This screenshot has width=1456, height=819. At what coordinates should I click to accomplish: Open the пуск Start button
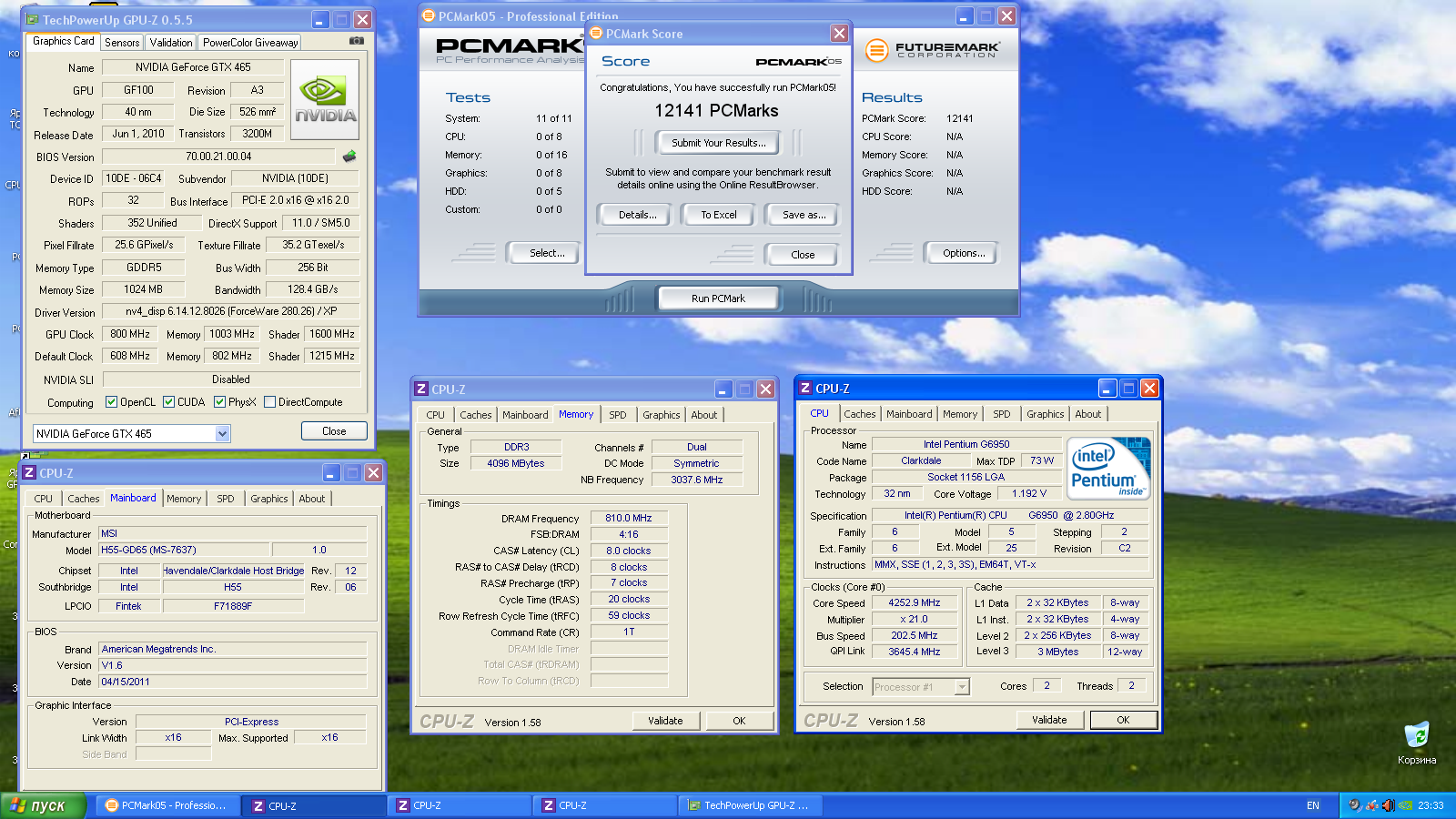43,805
